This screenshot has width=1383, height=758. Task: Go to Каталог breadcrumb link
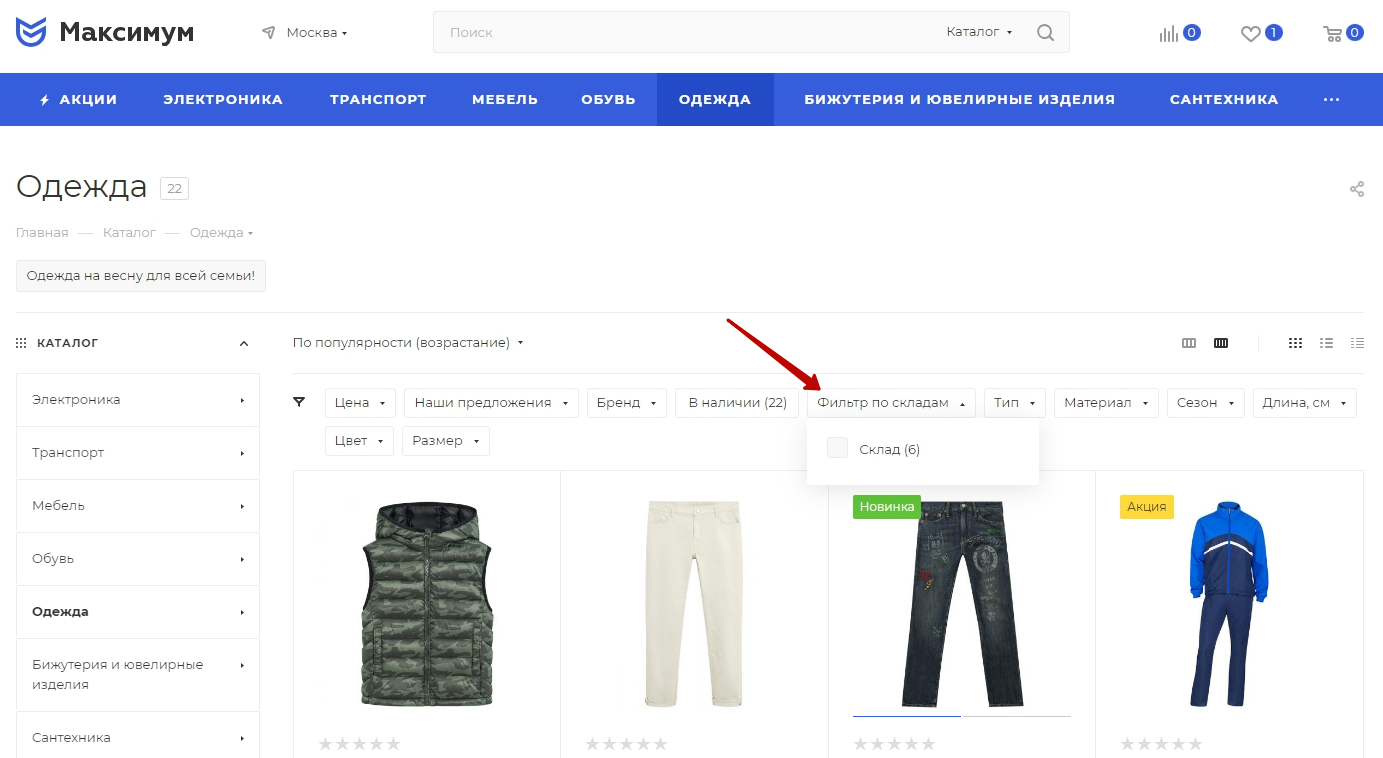click(129, 233)
